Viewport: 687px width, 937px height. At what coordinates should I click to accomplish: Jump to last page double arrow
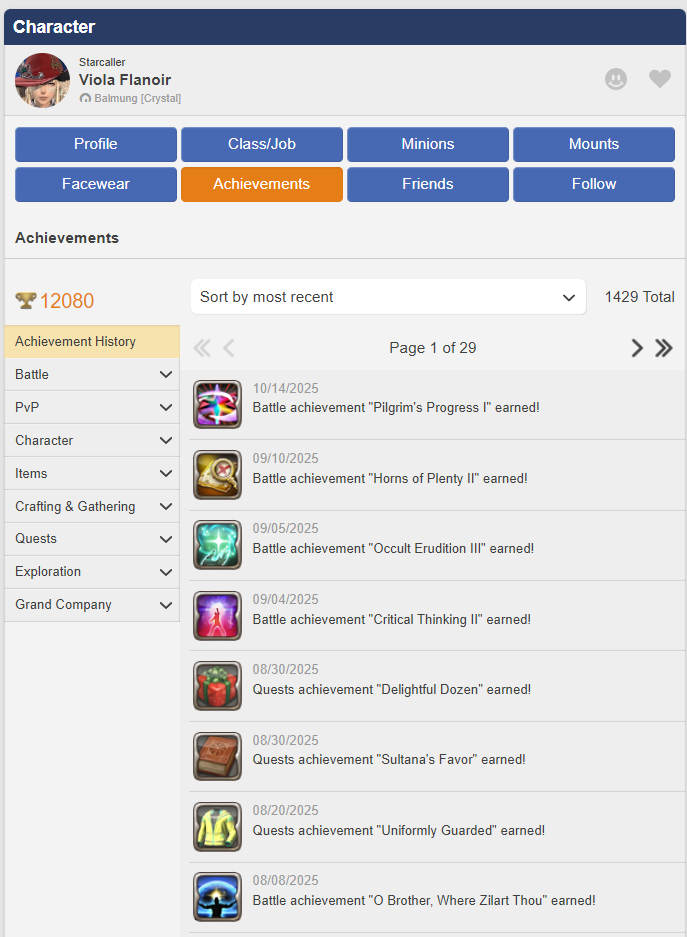pyautogui.click(x=664, y=348)
